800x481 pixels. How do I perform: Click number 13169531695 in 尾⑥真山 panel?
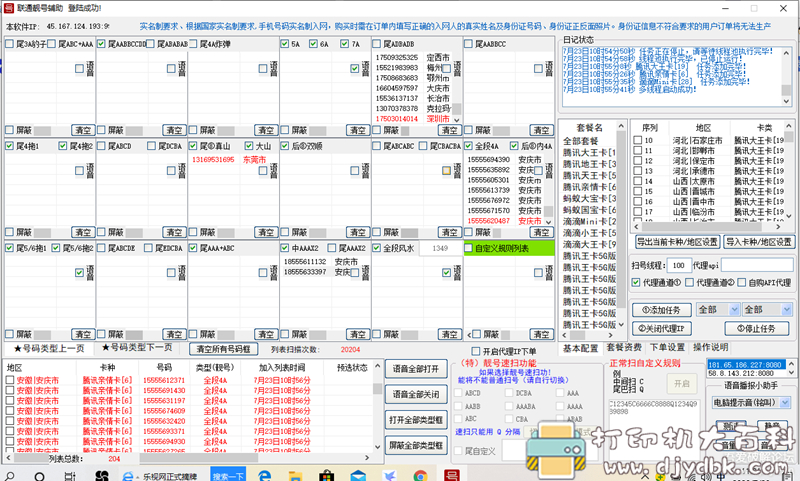click(213, 160)
